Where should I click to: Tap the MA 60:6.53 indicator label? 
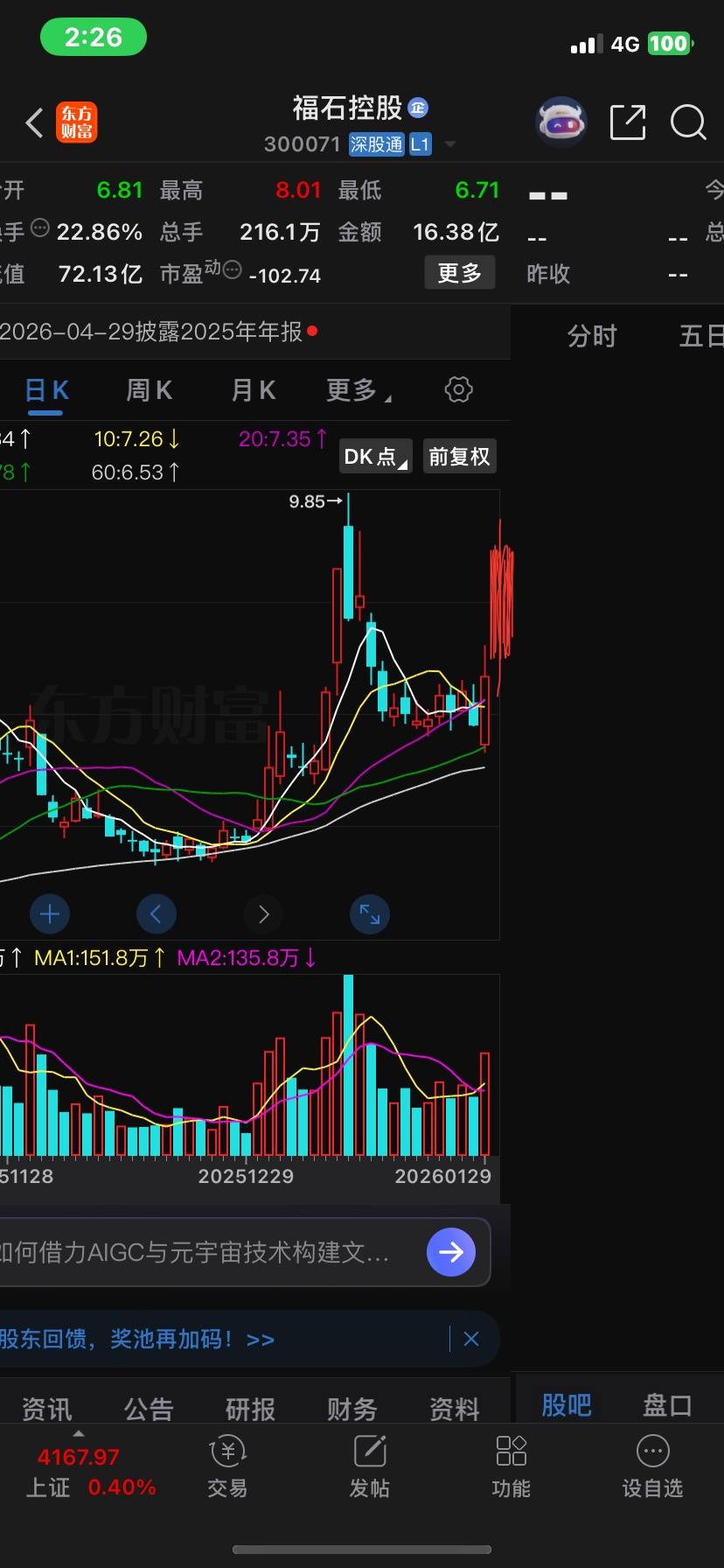tap(136, 472)
